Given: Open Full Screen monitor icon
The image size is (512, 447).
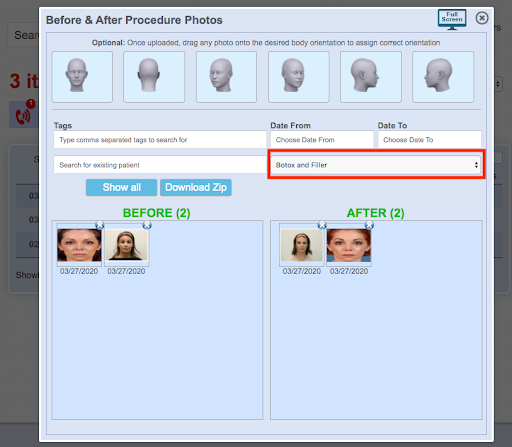Looking at the screenshot, I should pyautogui.click(x=452, y=19).
